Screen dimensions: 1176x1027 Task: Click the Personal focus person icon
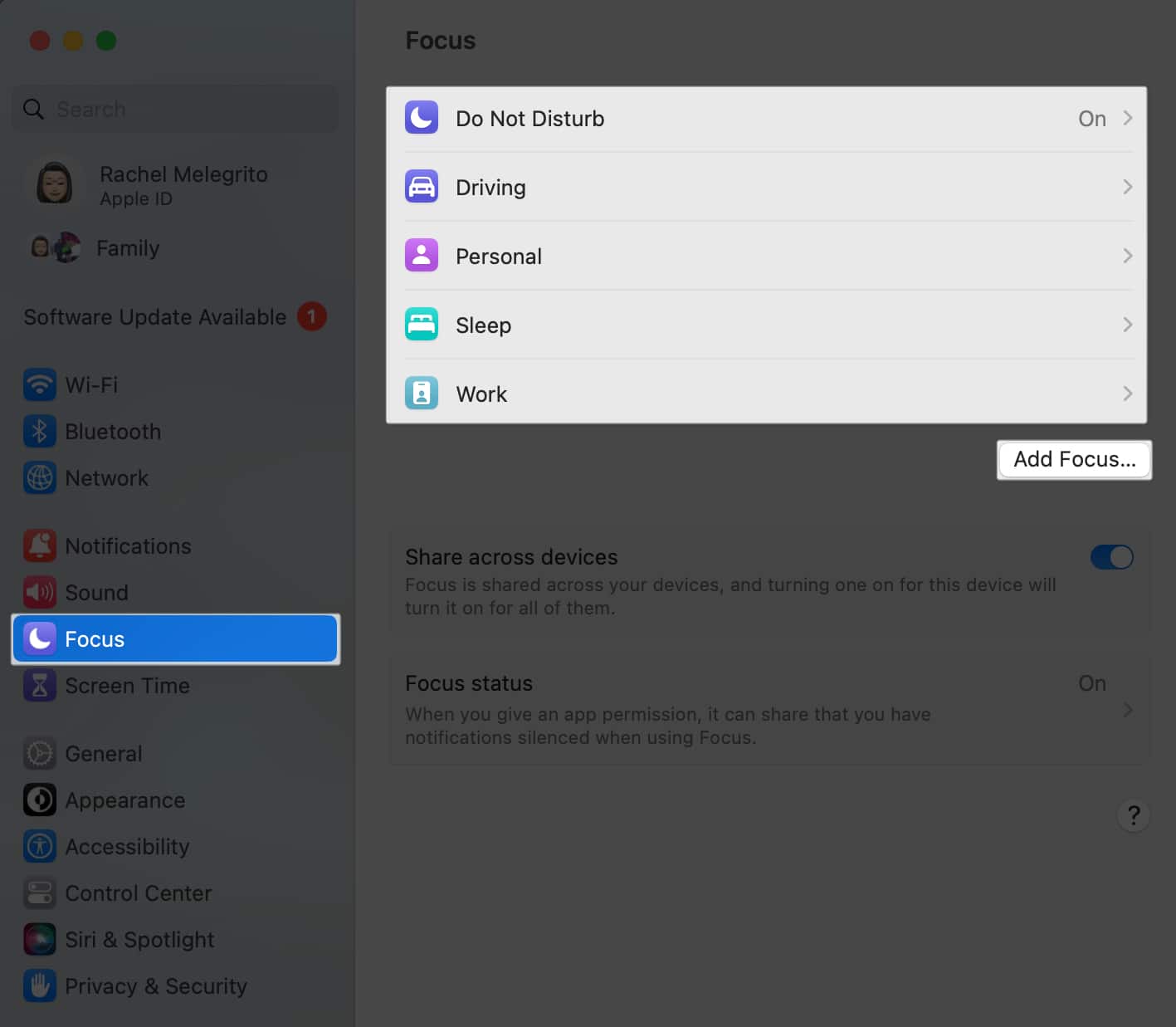click(422, 256)
